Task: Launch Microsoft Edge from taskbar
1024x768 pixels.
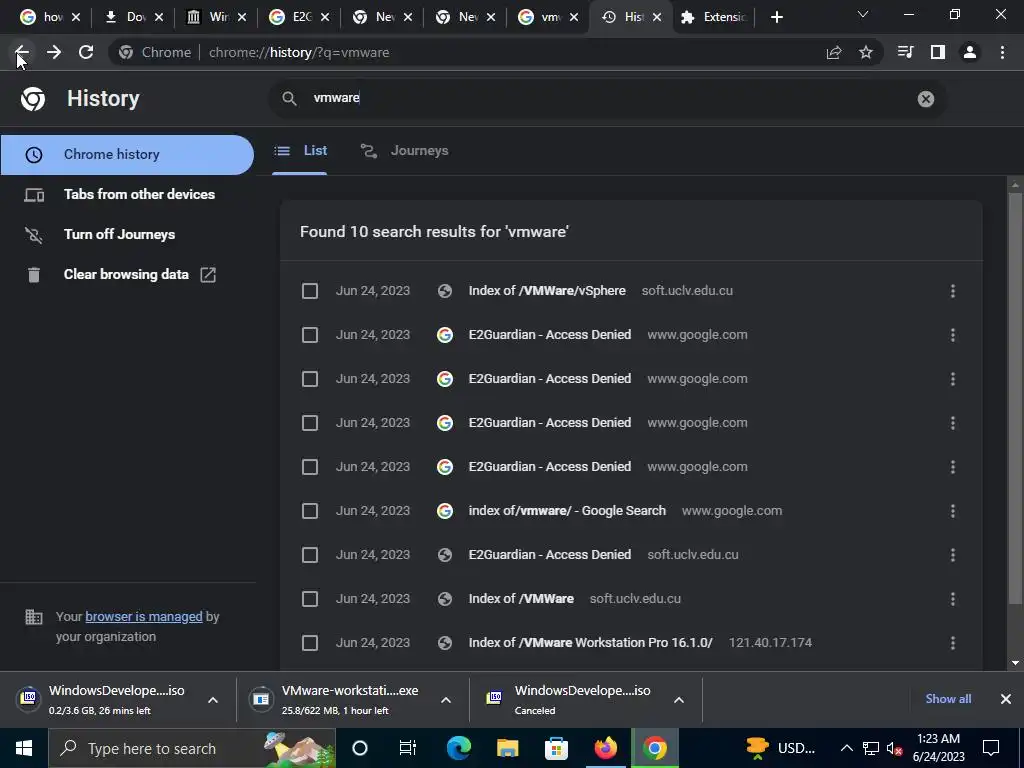Action: click(458, 748)
